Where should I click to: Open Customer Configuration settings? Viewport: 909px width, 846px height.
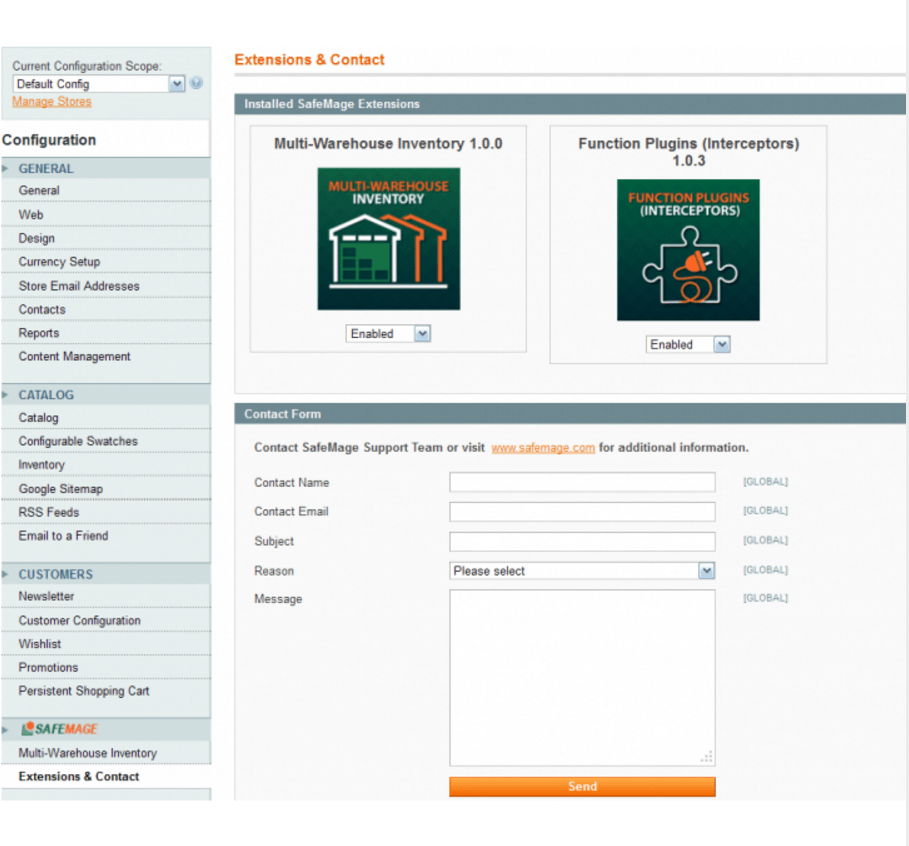coord(106,620)
